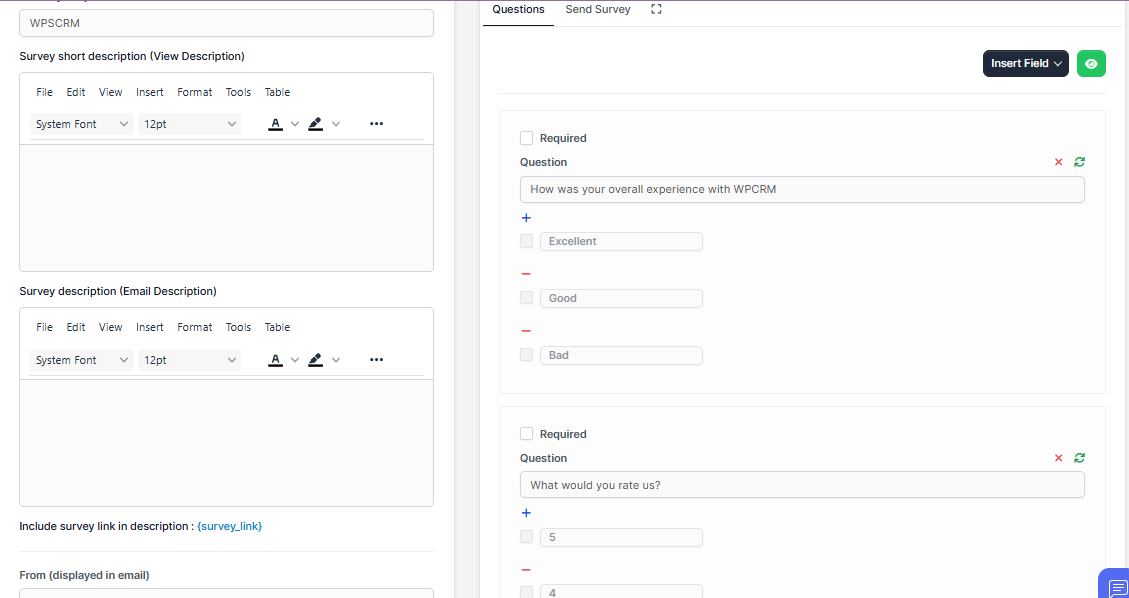Click the {survey_link} merge field link
Screen dimensions: 1129x598
pos(229,526)
